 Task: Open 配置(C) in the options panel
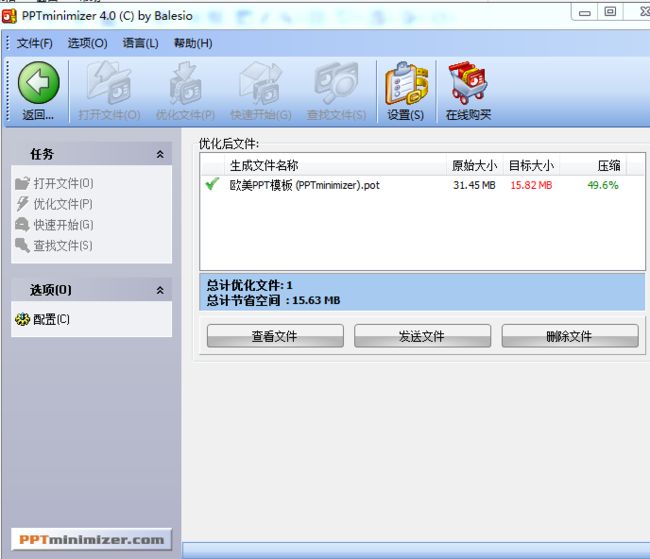coord(42,319)
